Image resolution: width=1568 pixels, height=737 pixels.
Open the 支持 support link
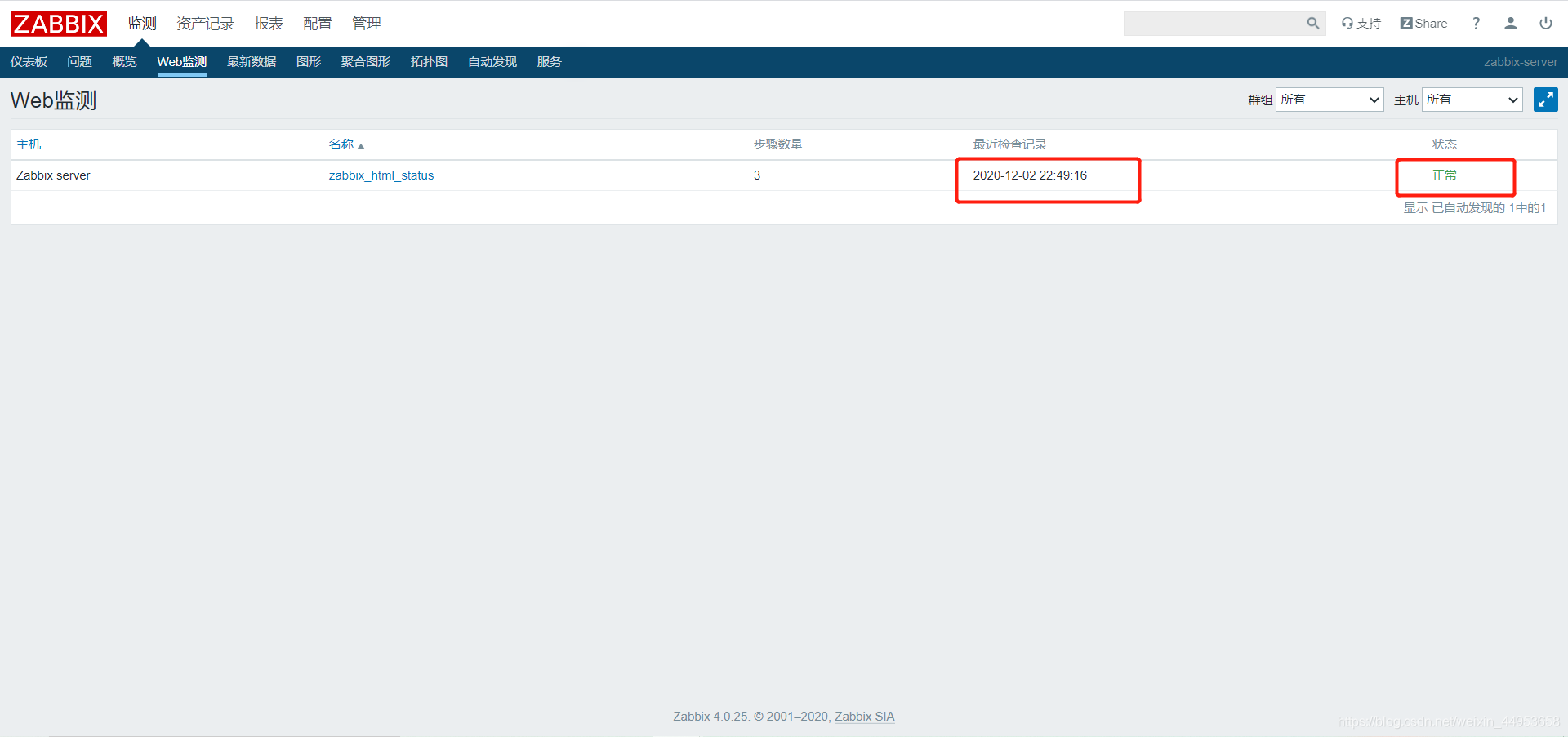[x=1361, y=24]
